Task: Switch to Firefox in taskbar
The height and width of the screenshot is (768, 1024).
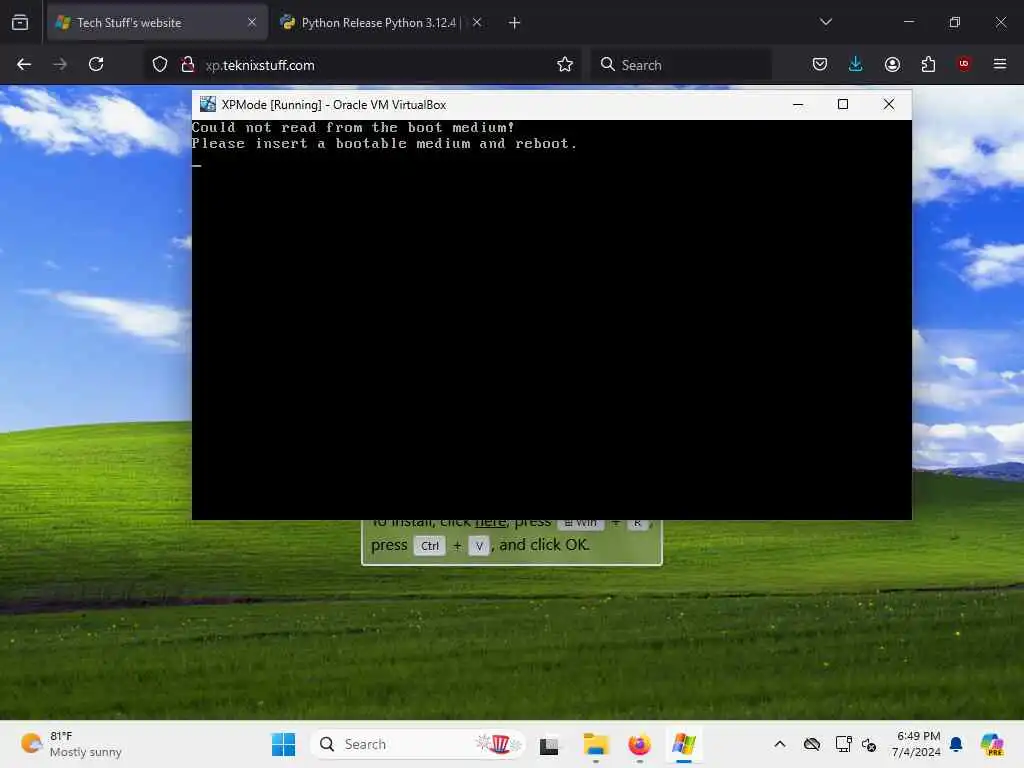Action: tap(639, 744)
